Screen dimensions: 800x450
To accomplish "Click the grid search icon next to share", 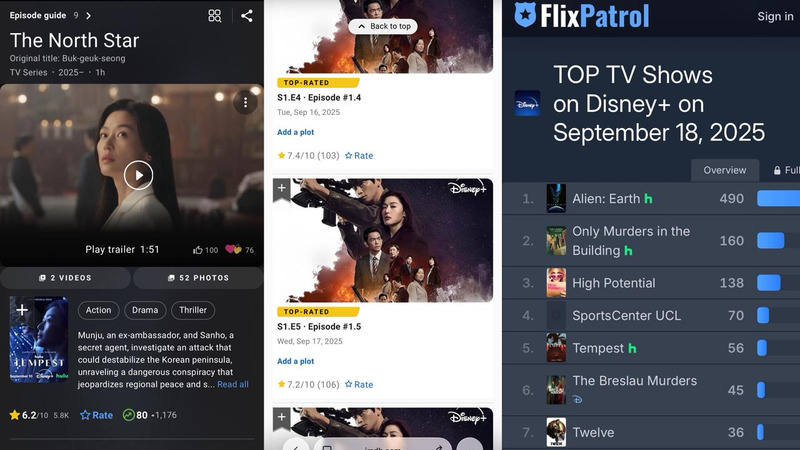I will [x=214, y=16].
